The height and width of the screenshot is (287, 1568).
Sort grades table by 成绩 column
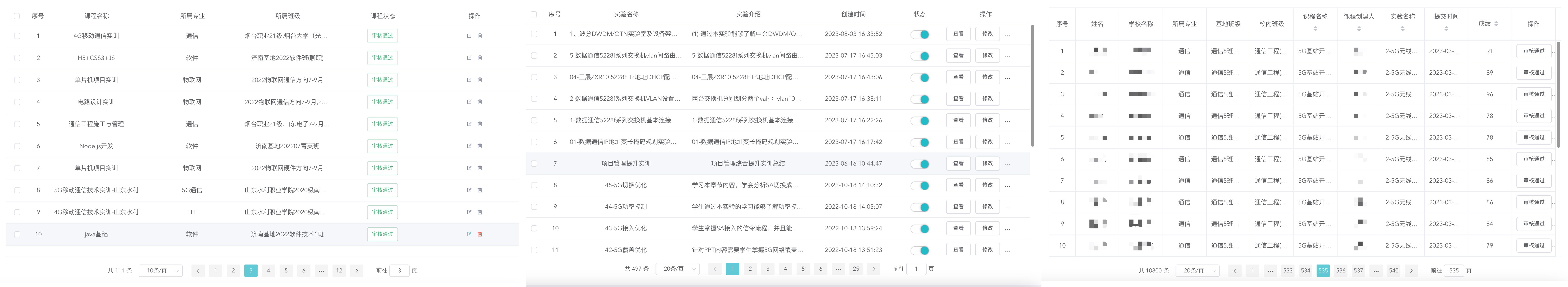pyautogui.click(x=1496, y=24)
